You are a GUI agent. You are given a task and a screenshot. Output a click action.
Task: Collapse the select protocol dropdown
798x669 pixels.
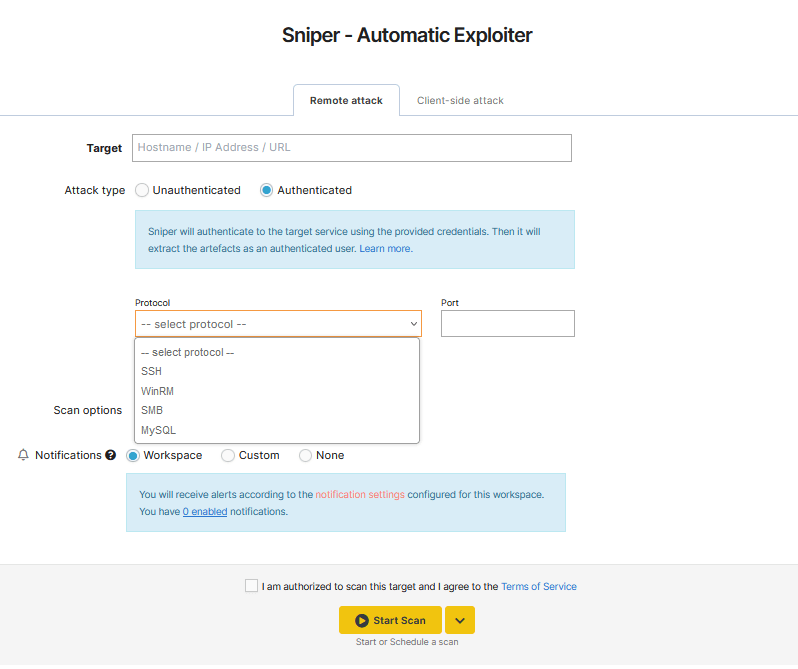click(x=278, y=324)
